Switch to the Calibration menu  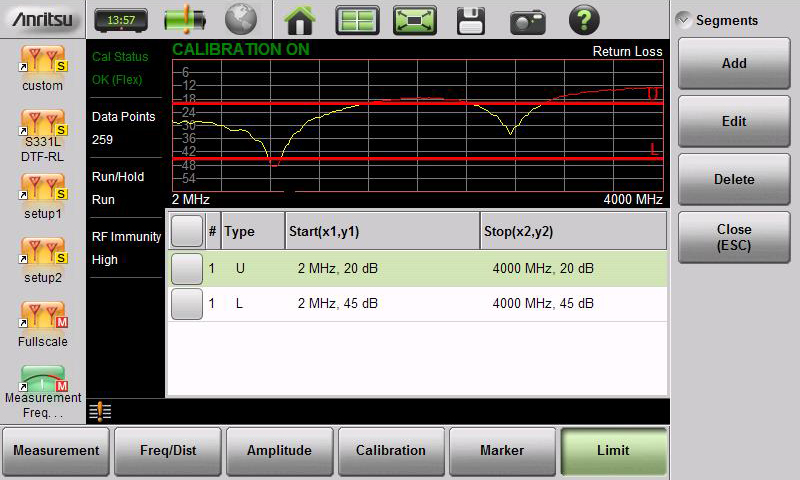coord(390,451)
